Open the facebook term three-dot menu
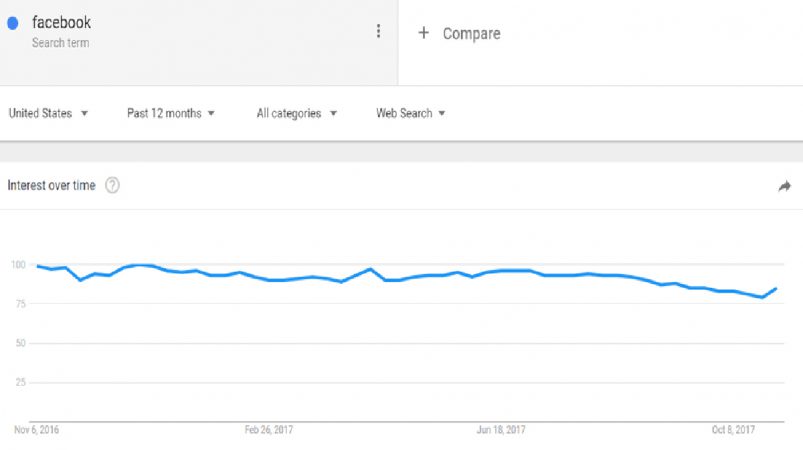Screen dimensions: 803x450 point(378,31)
